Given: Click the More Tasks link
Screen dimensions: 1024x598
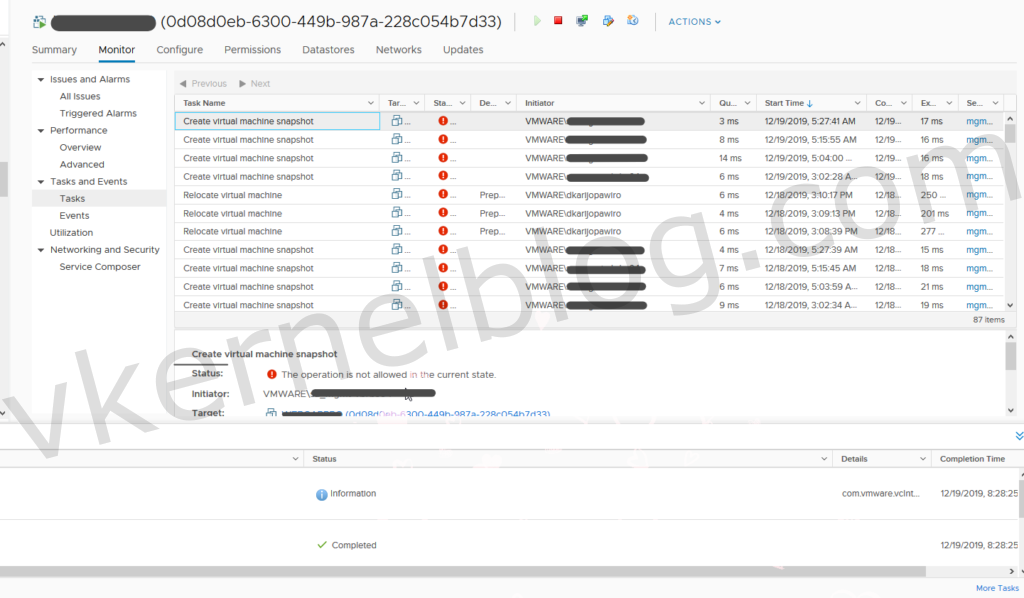Looking at the screenshot, I should [x=997, y=588].
